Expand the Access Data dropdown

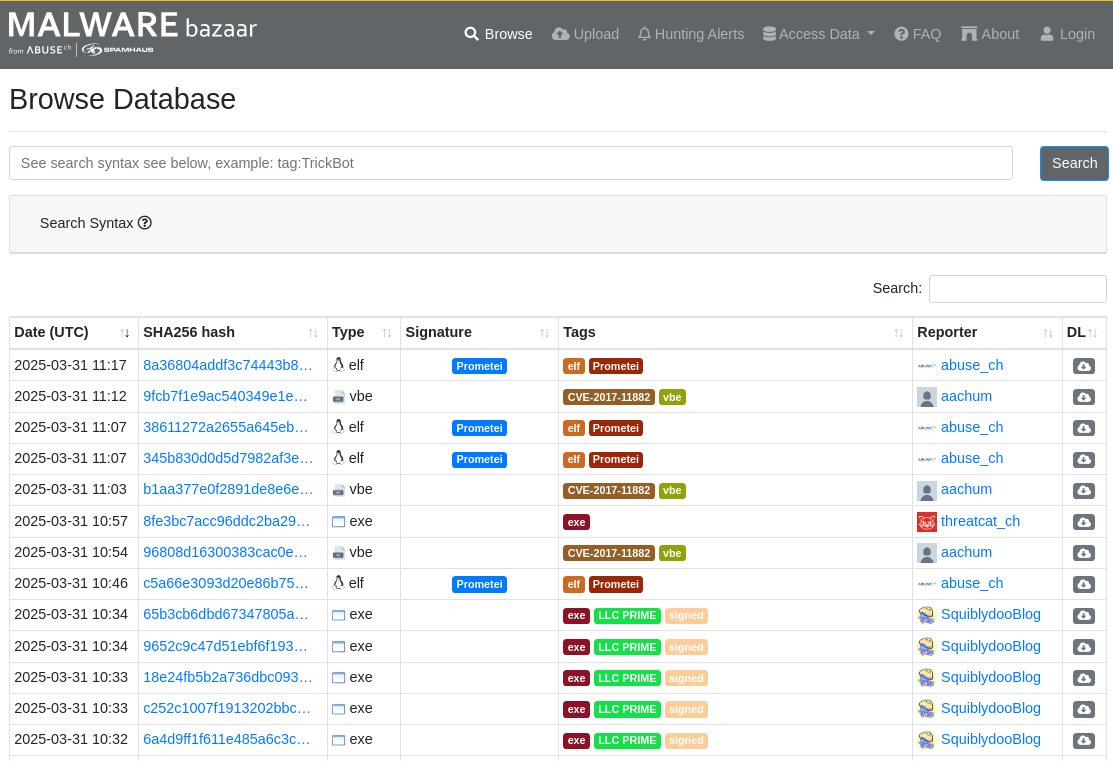(x=818, y=33)
